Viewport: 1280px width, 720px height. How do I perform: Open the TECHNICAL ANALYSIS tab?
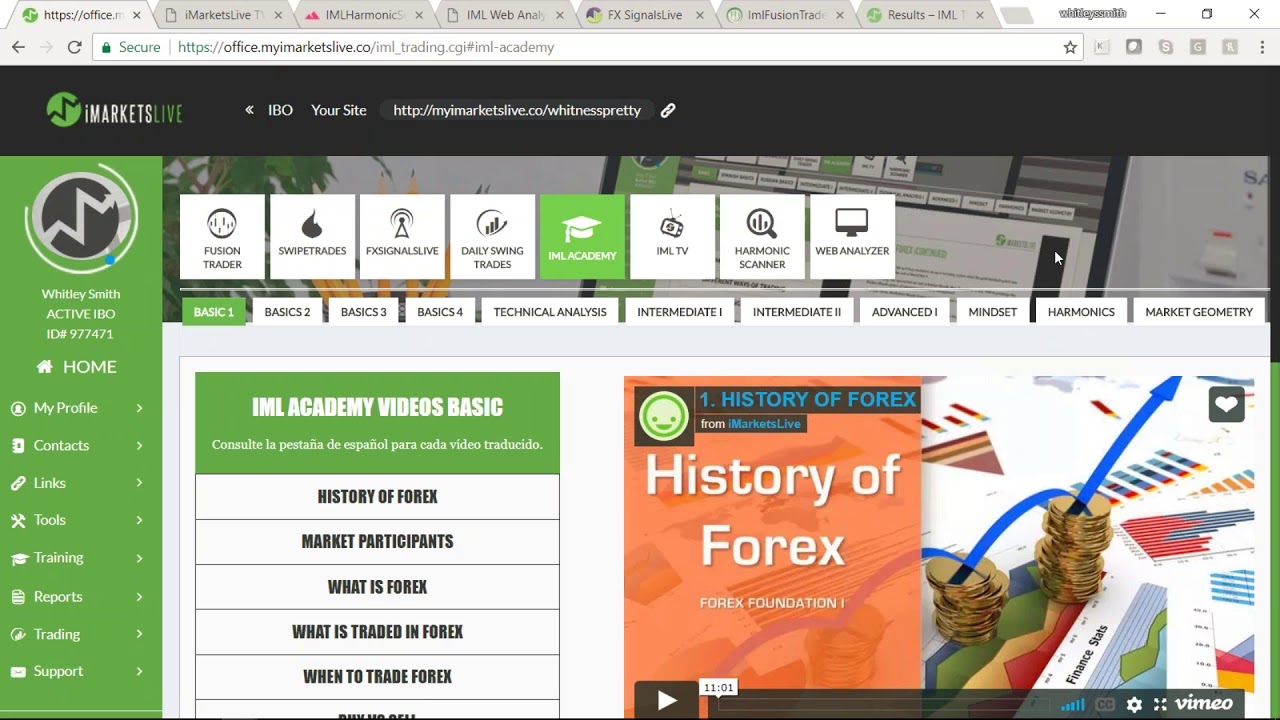pos(550,312)
